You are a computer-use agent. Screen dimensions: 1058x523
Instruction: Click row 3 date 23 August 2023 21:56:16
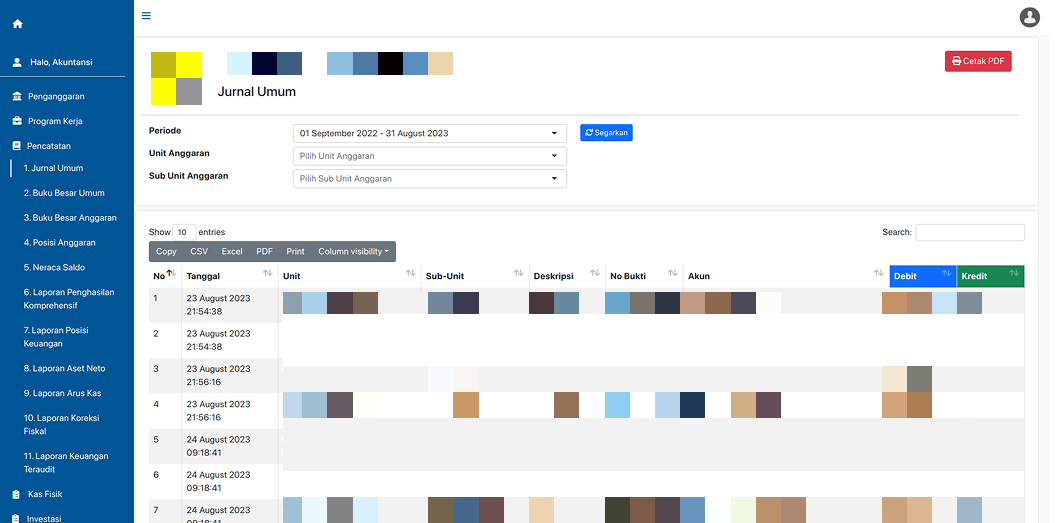(218, 375)
